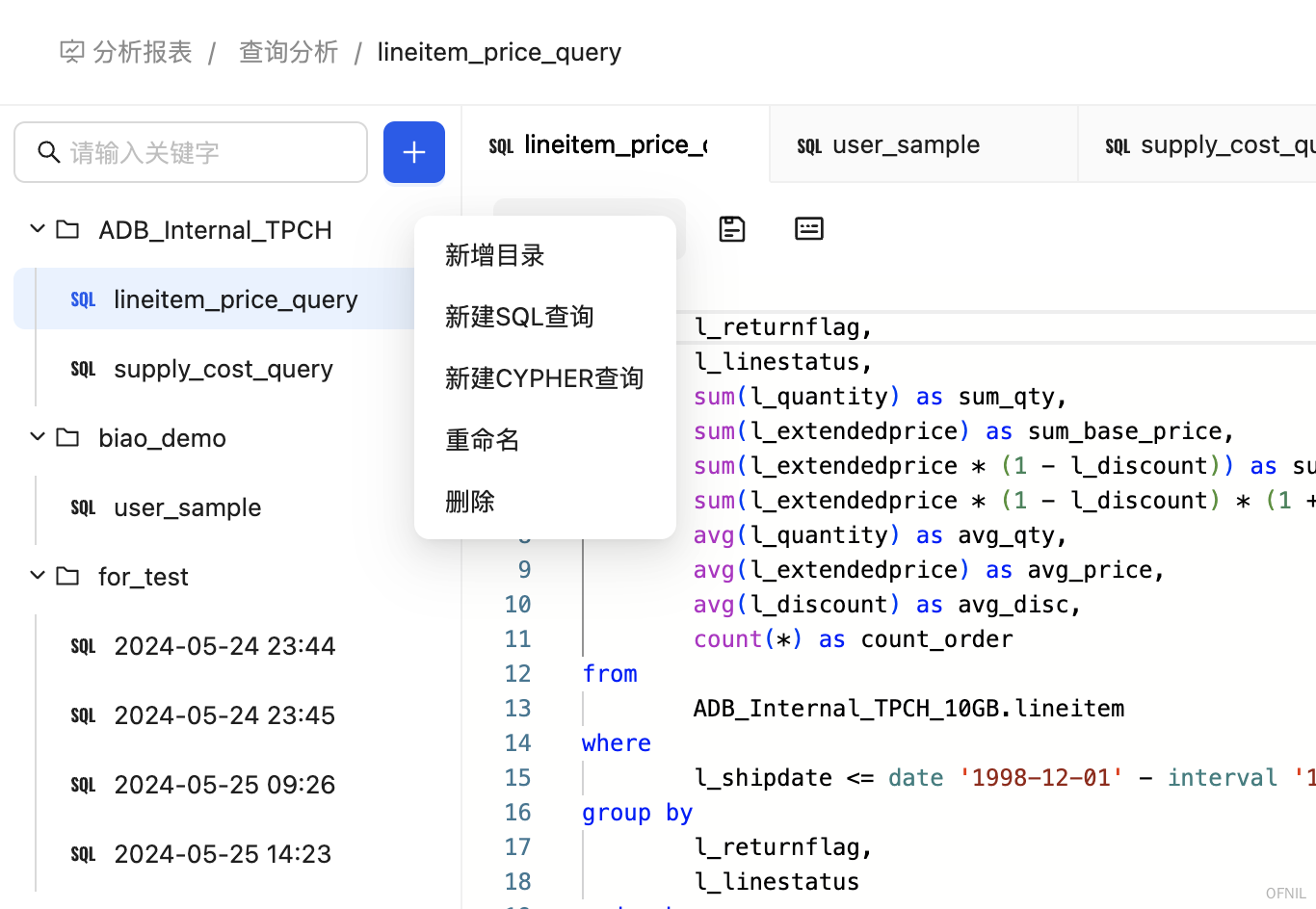1316x909 pixels.
Task: Click the search magnifier icon
Action: pyautogui.click(x=48, y=152)
